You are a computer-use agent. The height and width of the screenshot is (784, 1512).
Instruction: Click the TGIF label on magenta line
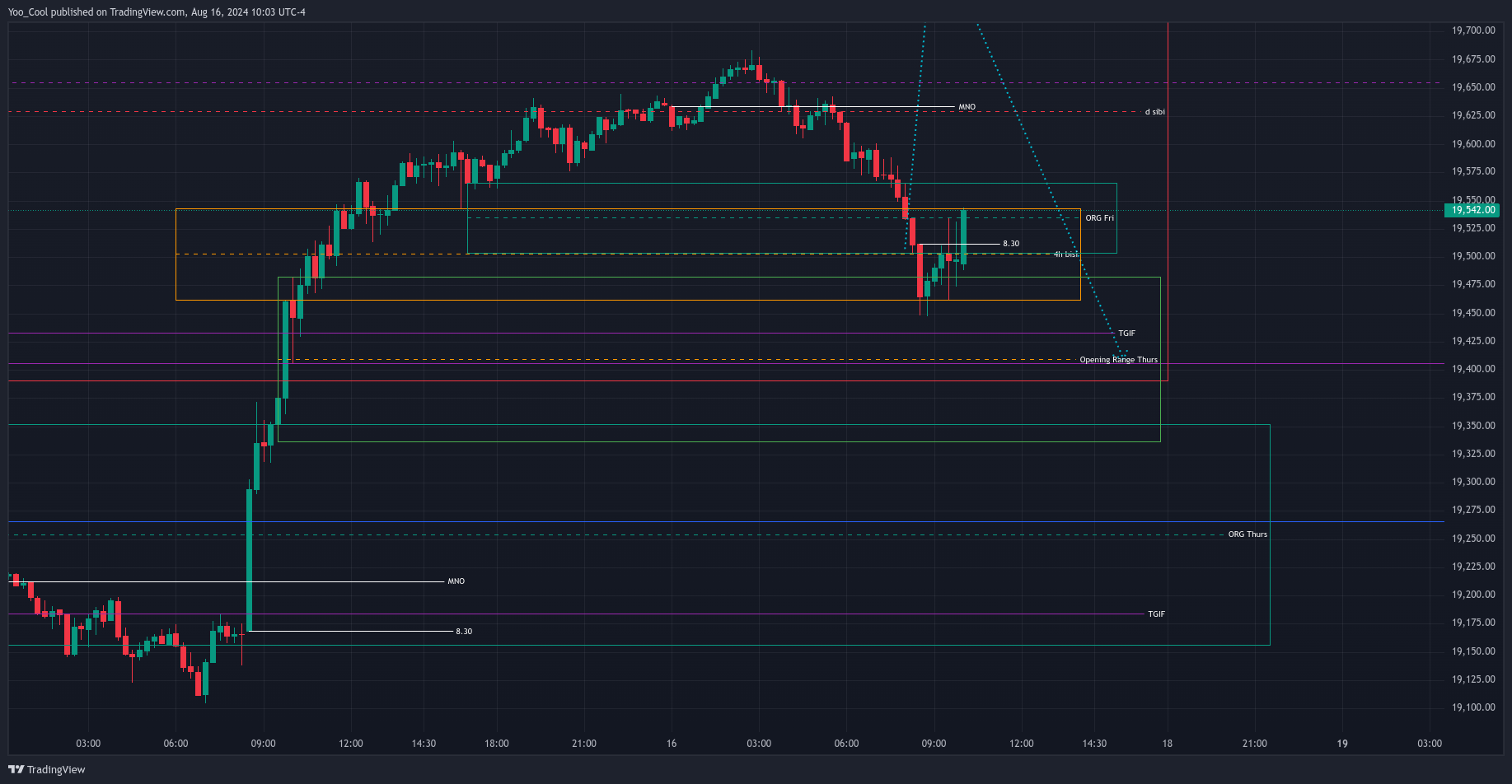coord(1126,334)
